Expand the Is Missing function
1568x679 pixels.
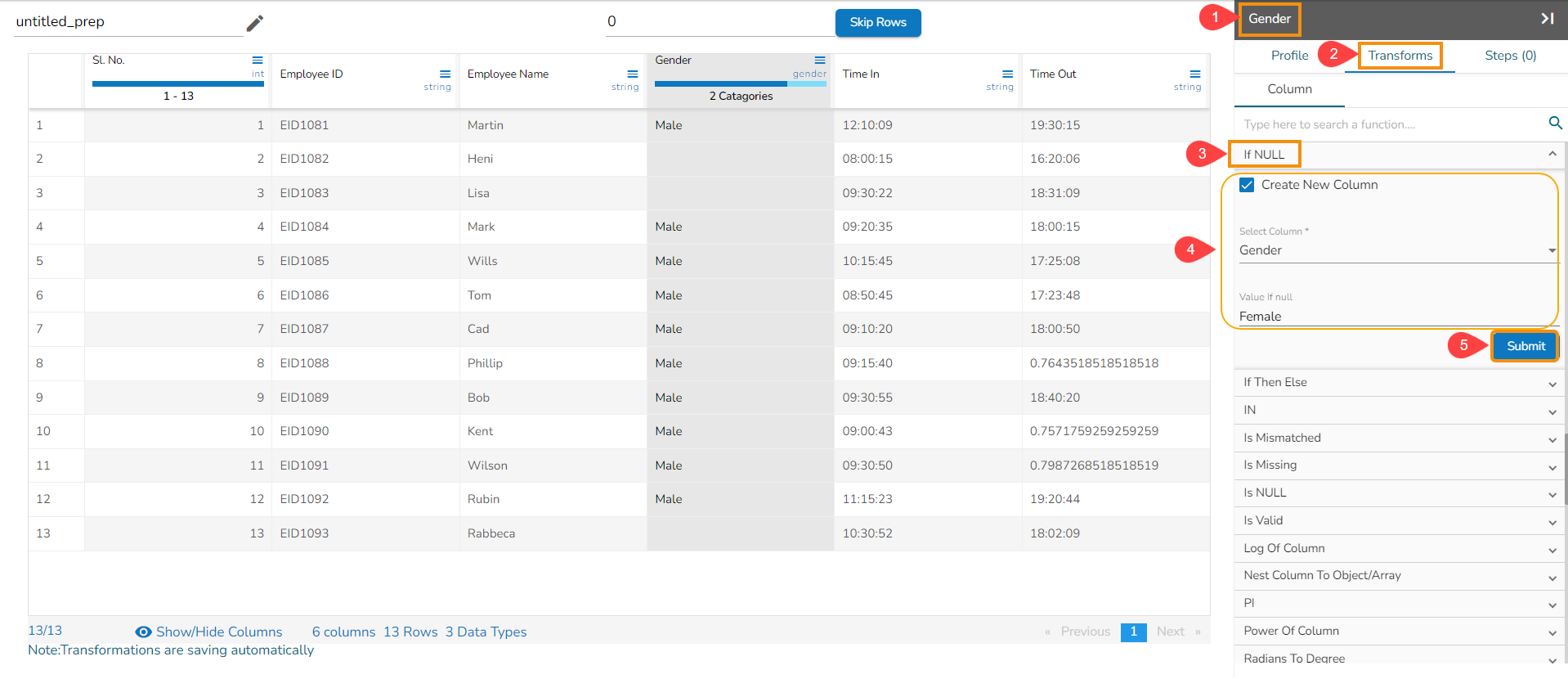[1400, 465]
